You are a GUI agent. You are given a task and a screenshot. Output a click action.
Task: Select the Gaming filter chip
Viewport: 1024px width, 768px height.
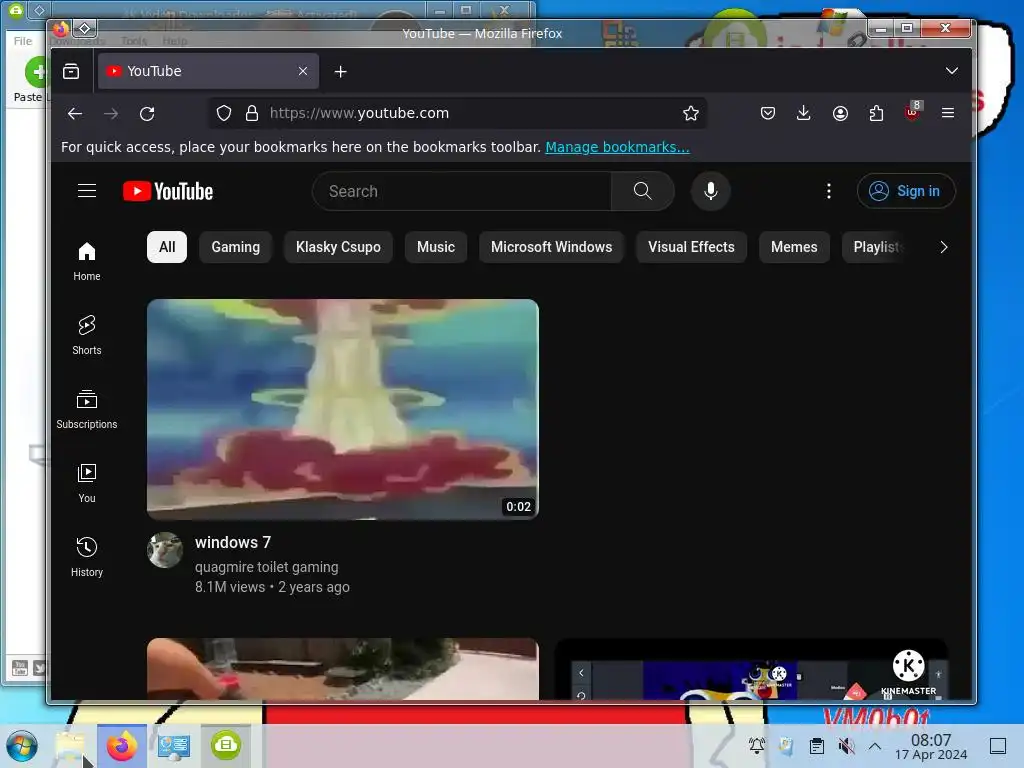click(x=235, y=247)
